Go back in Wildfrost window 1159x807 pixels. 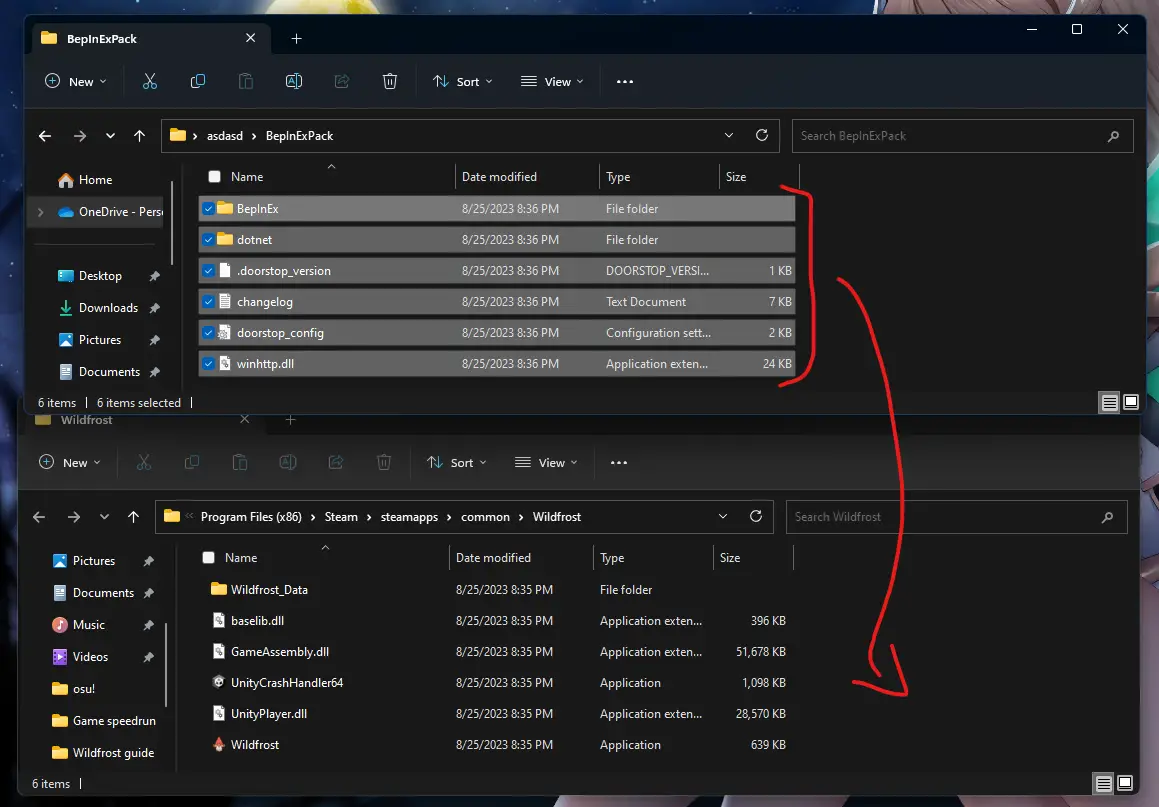tap(39, 517)
